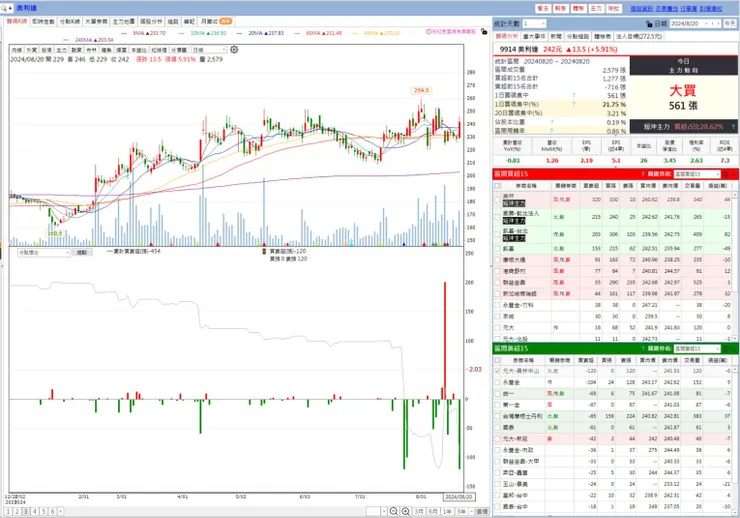Uncheck the 元大-員林中山 seller row checkbox
This screenshot has height=518, width=740.
click(x=497, y=371)
